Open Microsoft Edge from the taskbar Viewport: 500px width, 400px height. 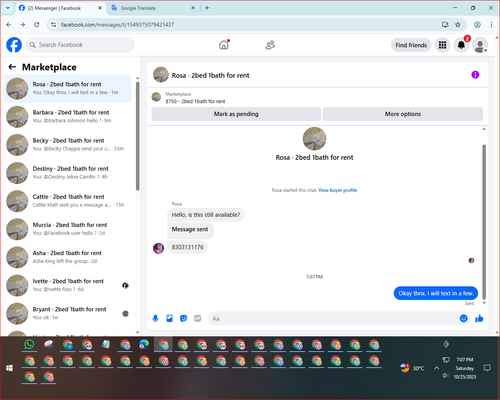point(144,344)
